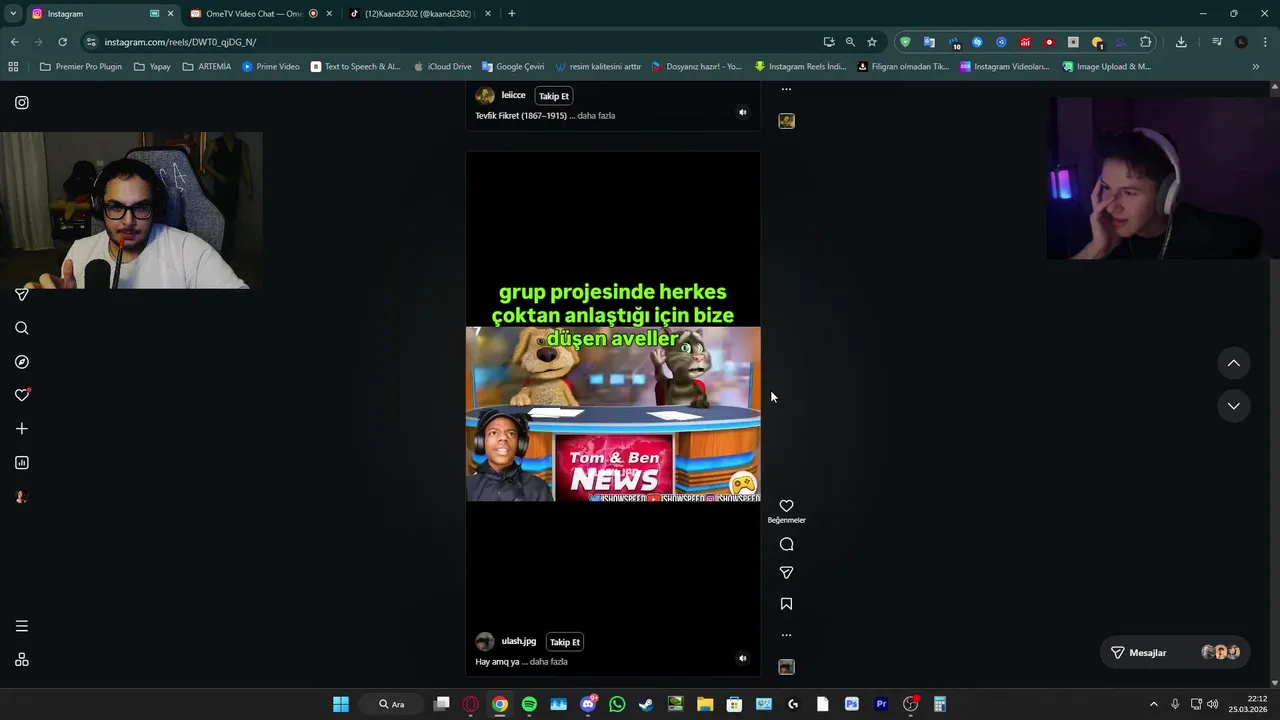Image resolution: width=1280 pixels, height=720 pixels.
Task: Bookmark this page with star icon
Action: coord(872,42)
